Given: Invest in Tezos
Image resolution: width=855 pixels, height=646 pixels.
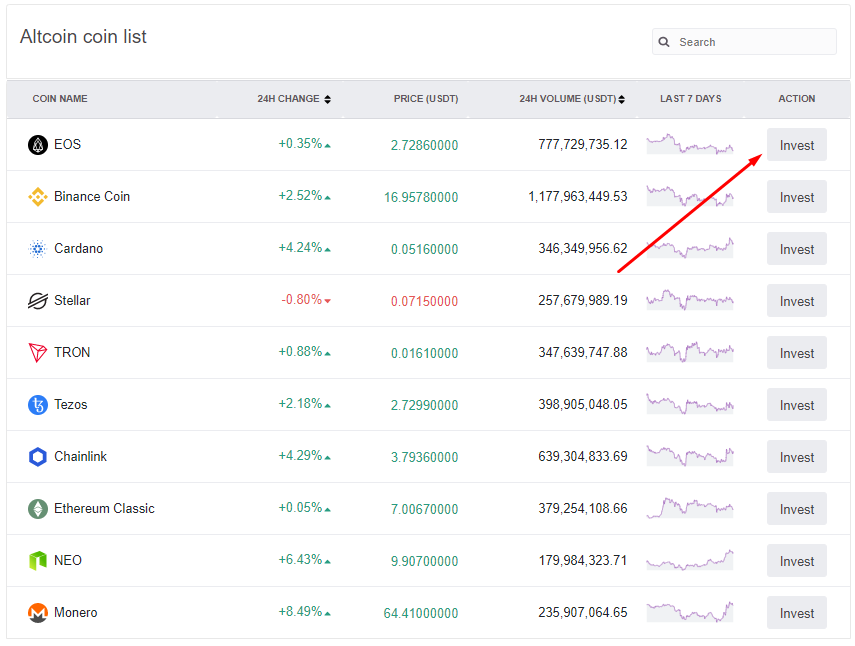Looking at the screenshot, I should tap(797, 405).
